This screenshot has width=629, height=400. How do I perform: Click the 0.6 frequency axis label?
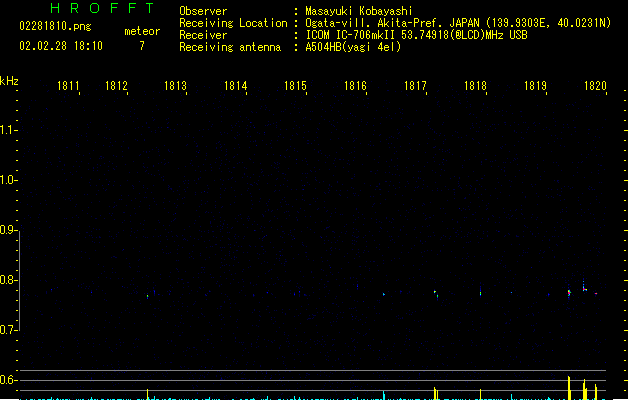[8, 380]
